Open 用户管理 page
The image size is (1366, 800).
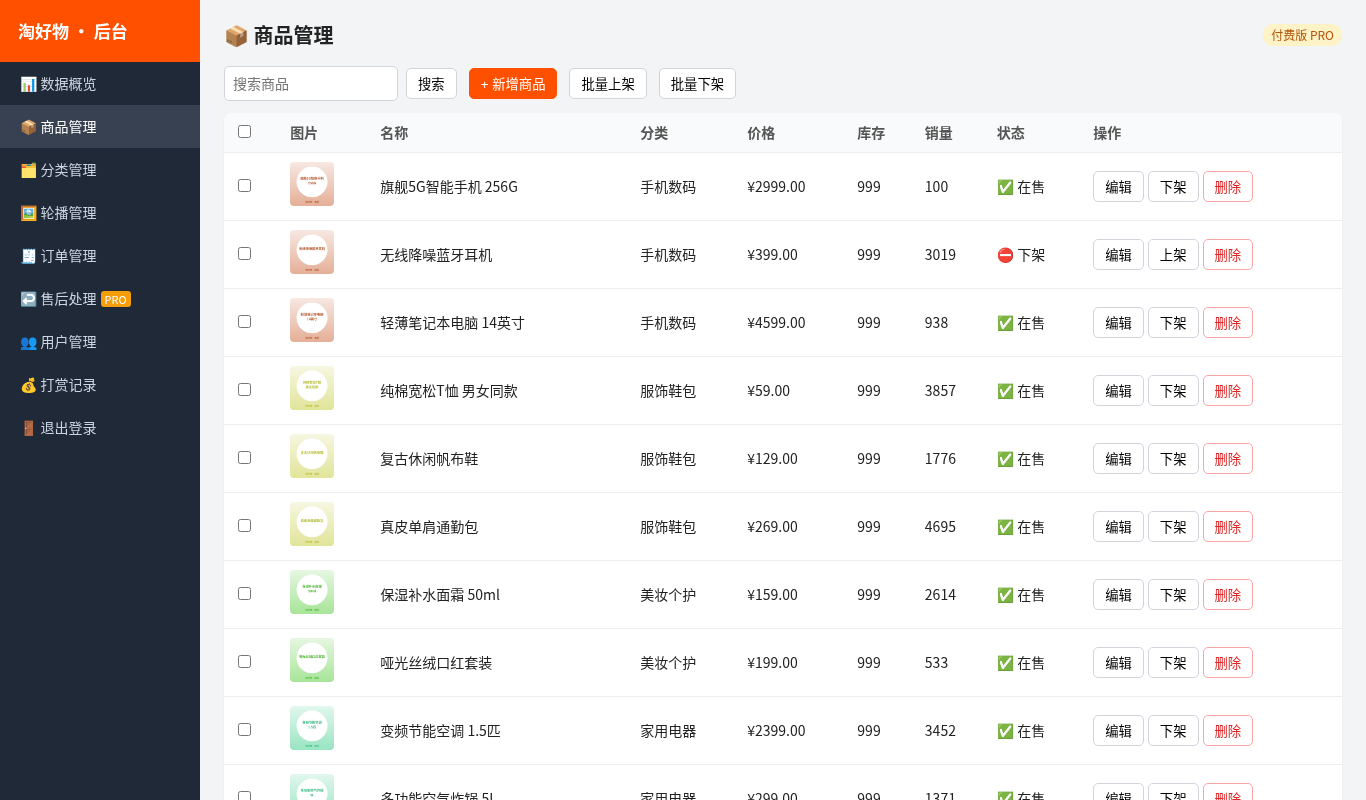point(100,342)
